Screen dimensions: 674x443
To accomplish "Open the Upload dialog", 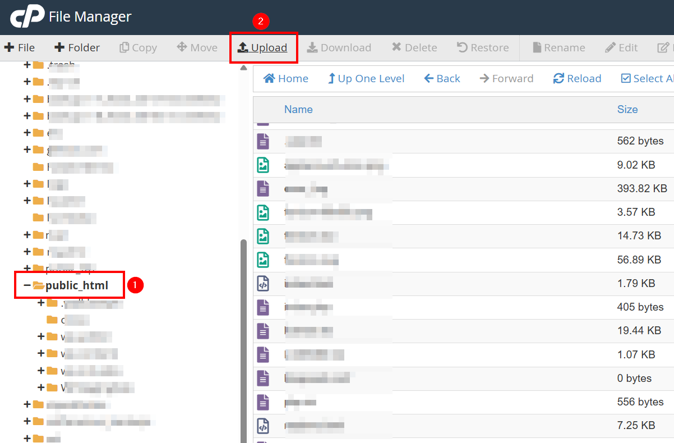I will click(x=263, y=48).
